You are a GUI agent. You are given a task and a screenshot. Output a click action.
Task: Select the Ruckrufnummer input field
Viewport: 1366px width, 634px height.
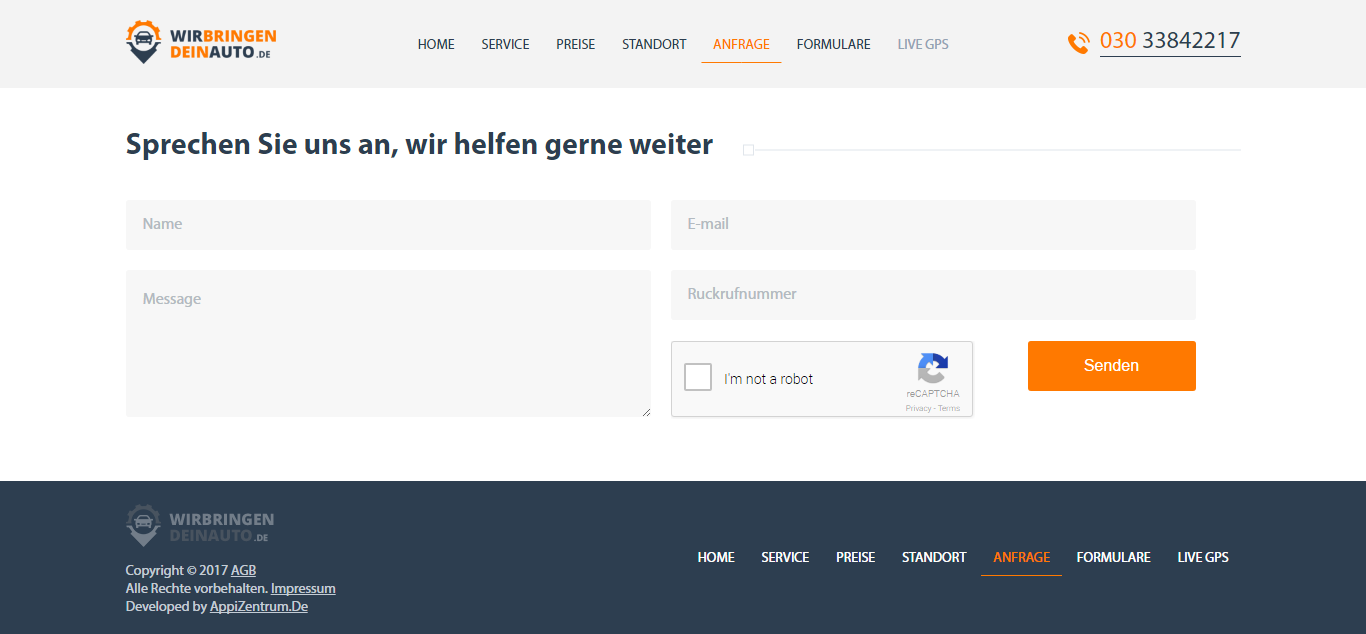click(933, 294)
